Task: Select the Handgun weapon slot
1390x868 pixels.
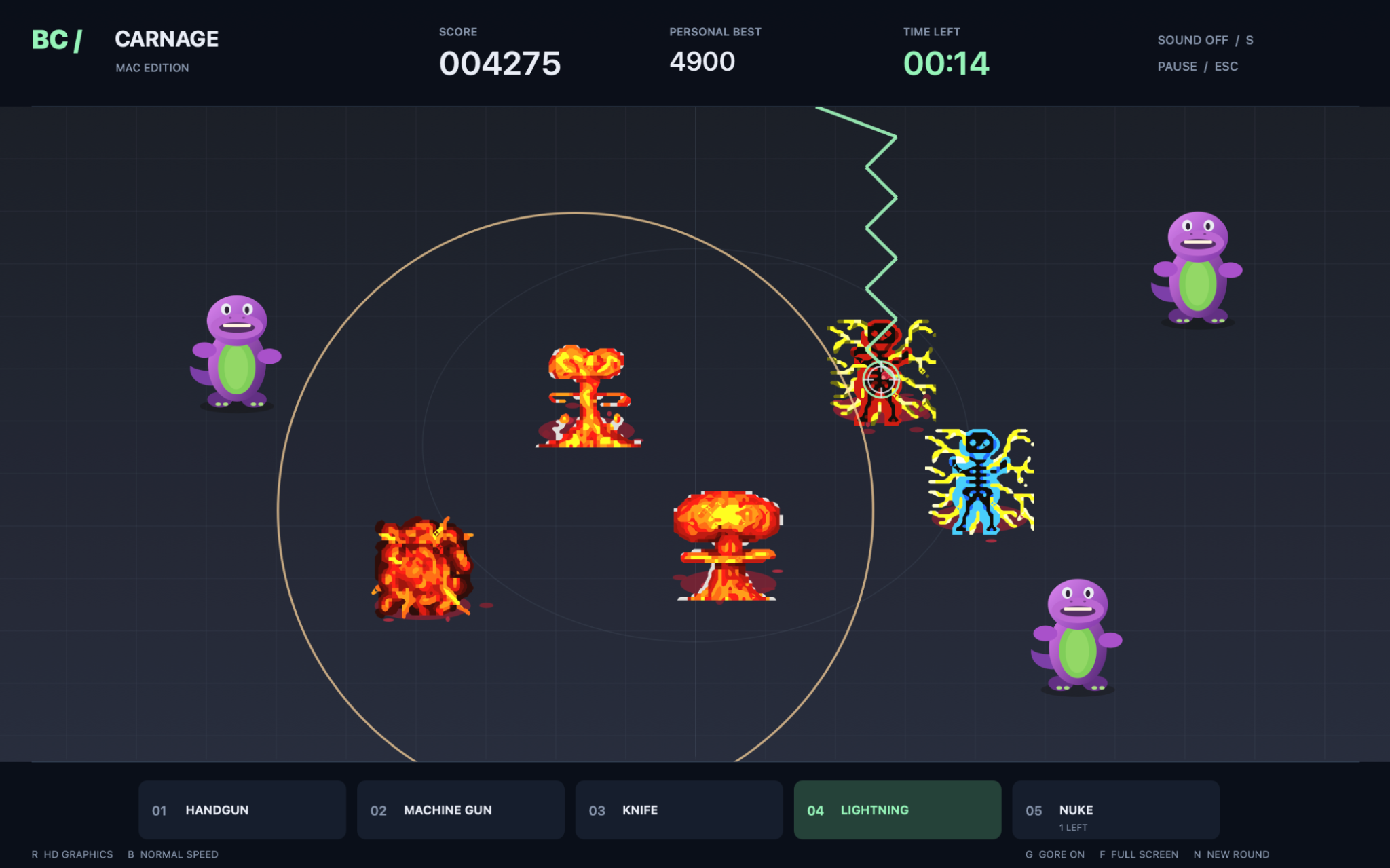Action: (242, 810)
